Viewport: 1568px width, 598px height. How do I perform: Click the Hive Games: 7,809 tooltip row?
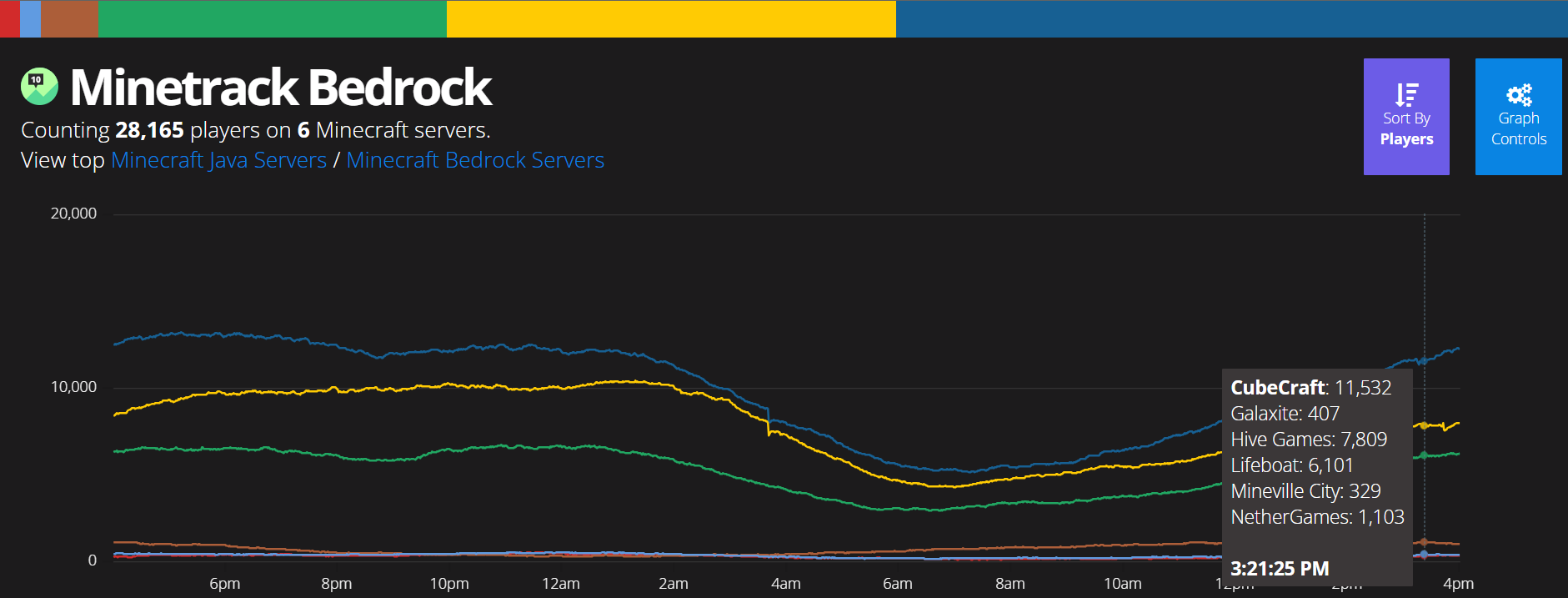[1309, 440]
